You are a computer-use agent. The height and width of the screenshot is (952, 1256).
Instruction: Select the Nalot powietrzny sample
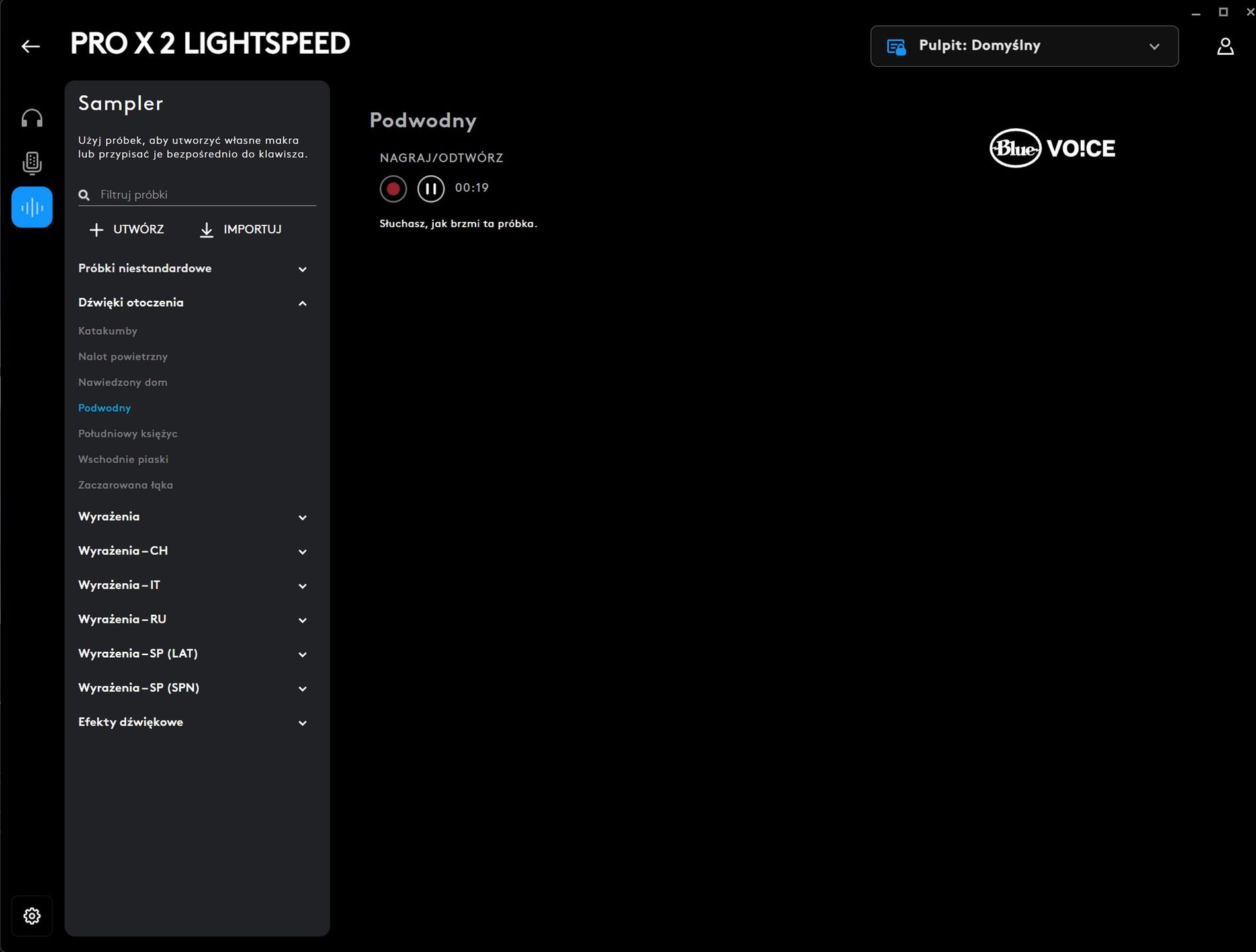click(123, 356)
